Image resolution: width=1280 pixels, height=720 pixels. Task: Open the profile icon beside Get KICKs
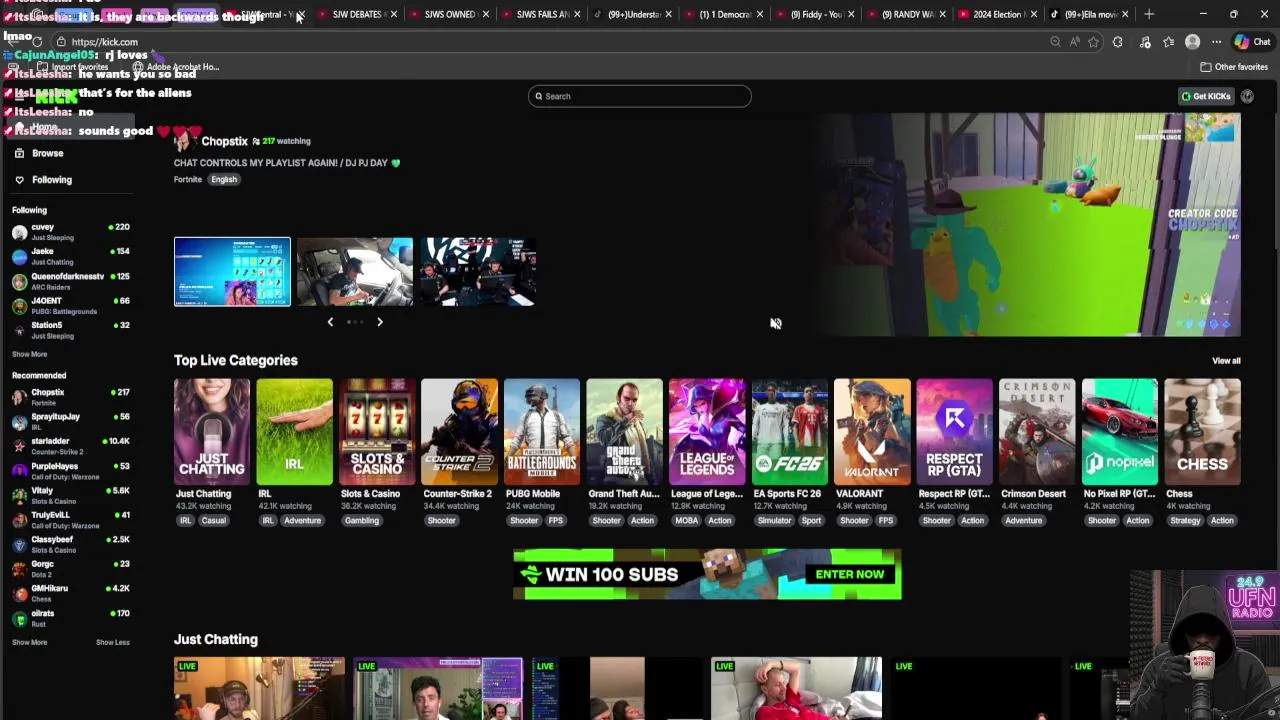click(x=1247, y=96)
